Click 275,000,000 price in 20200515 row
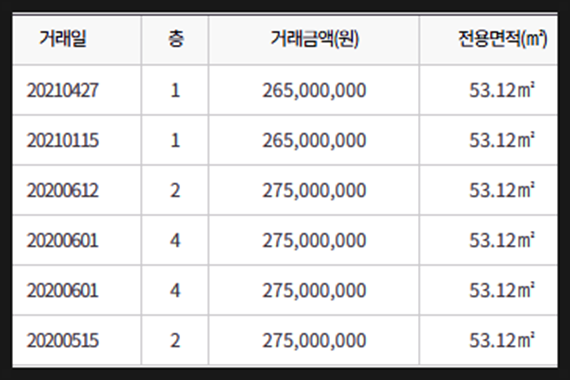Screen dimensions: 570x380 pos(314,341)
